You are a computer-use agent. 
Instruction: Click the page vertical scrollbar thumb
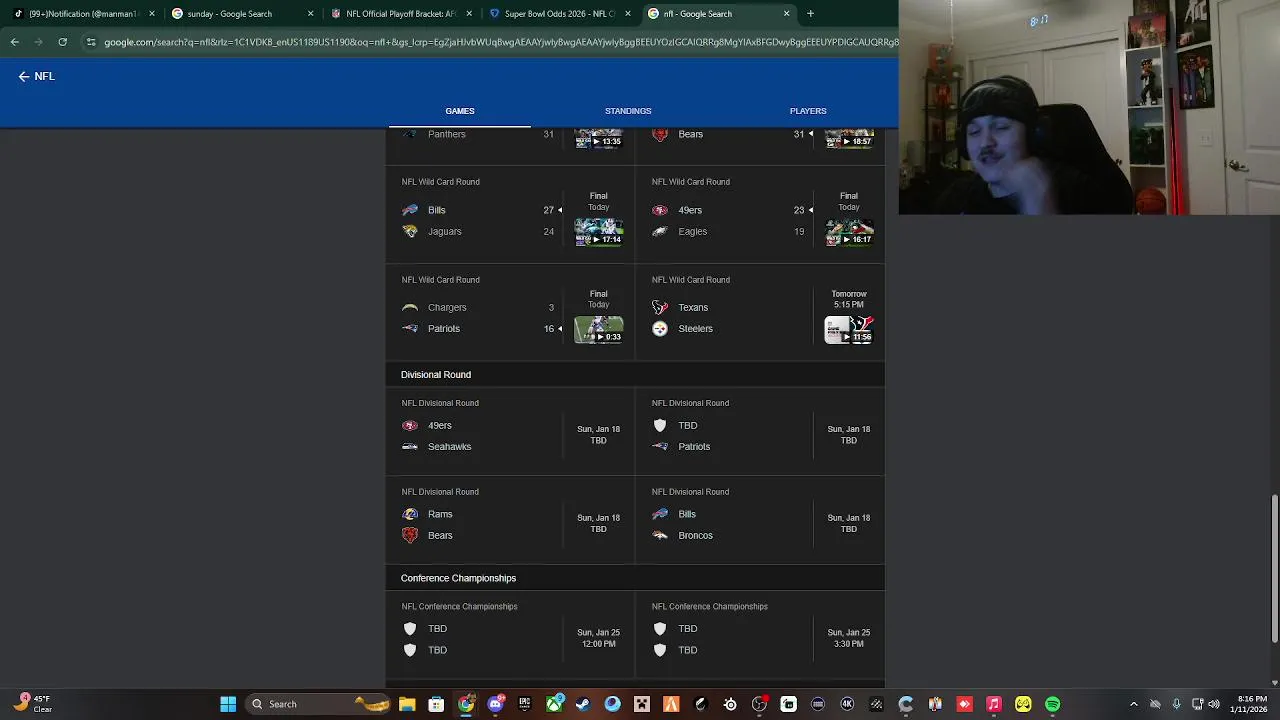coord(1274,569)
